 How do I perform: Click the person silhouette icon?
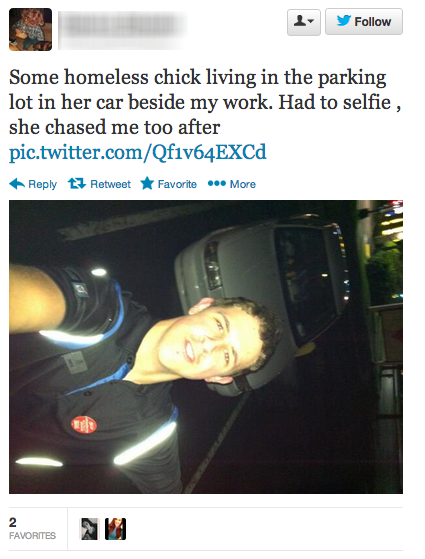[x=300, y=21]
